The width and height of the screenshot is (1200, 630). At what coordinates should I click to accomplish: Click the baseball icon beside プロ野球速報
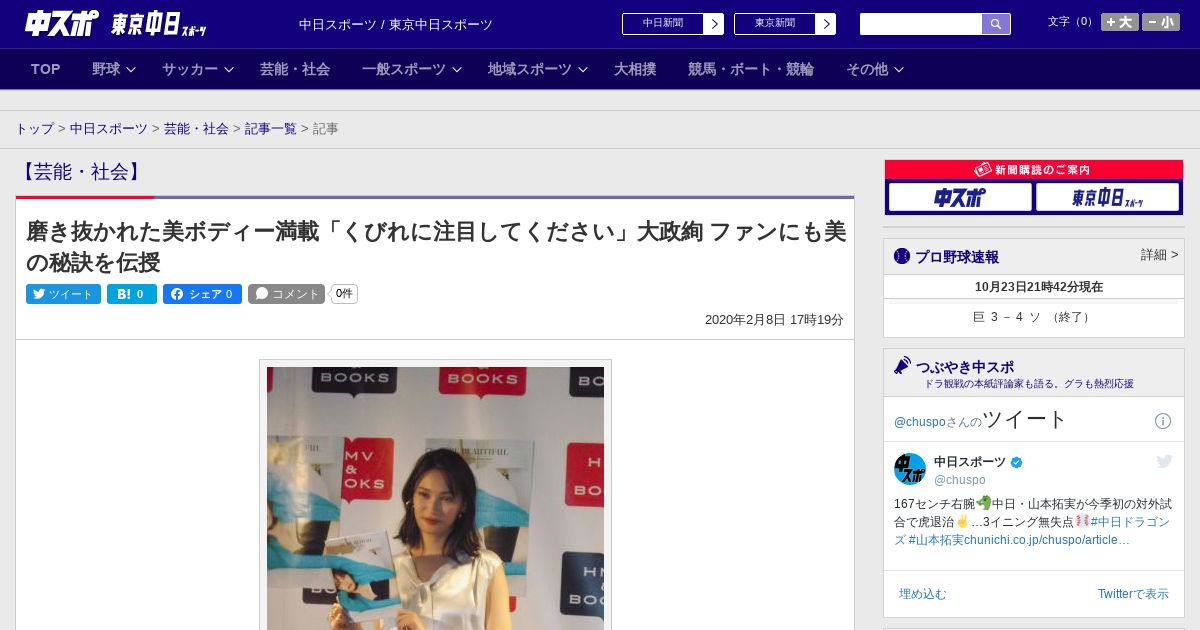(x=902, y=257)
